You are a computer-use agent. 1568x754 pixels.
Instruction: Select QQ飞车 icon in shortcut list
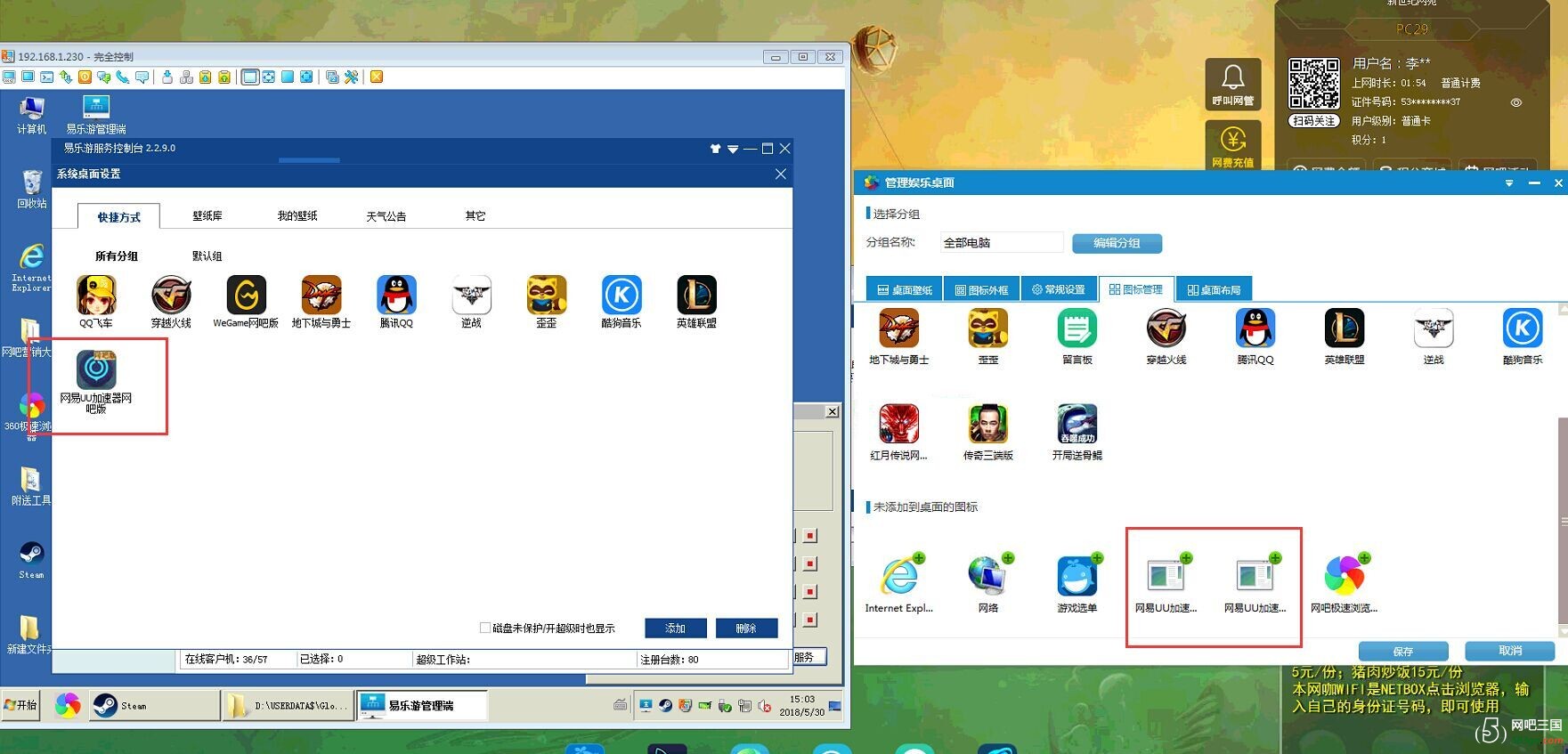(96, 296)
